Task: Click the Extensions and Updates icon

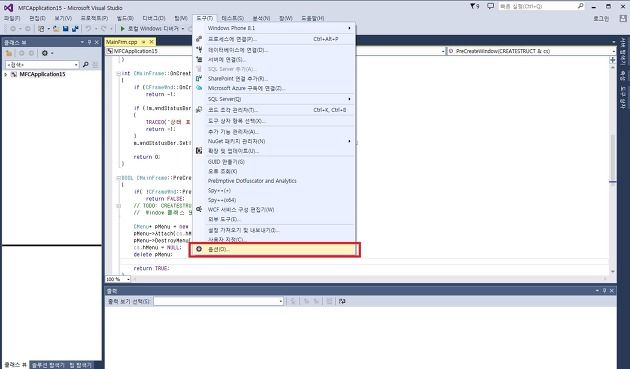Action: click(x=199, y=151)
